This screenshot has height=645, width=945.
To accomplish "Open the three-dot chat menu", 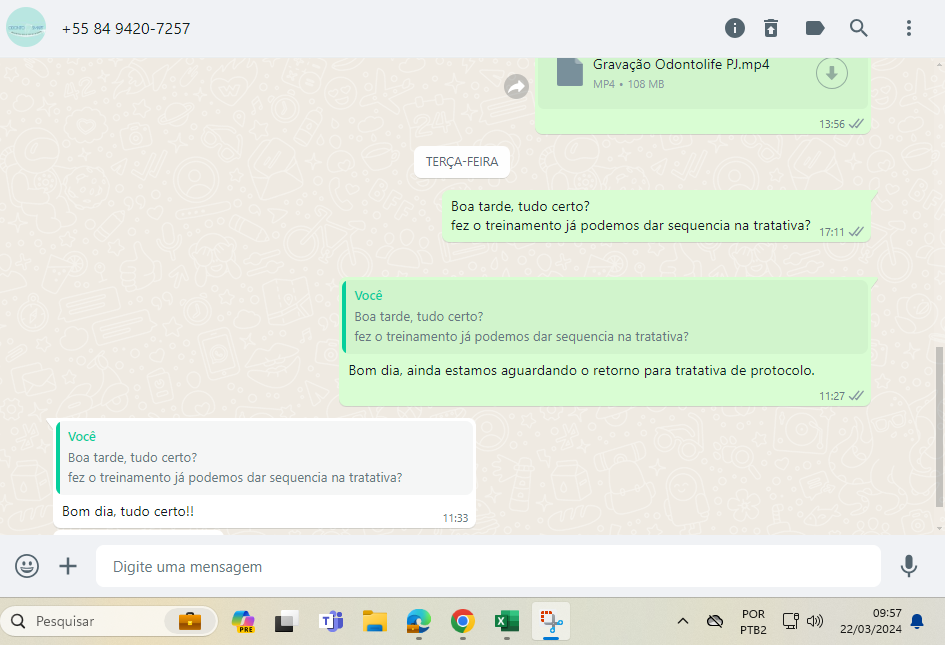I will tap(909, 28).
